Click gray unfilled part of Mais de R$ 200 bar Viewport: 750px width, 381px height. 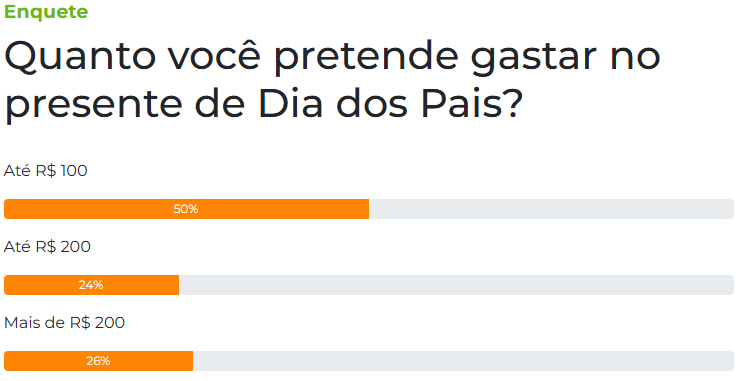463,361
